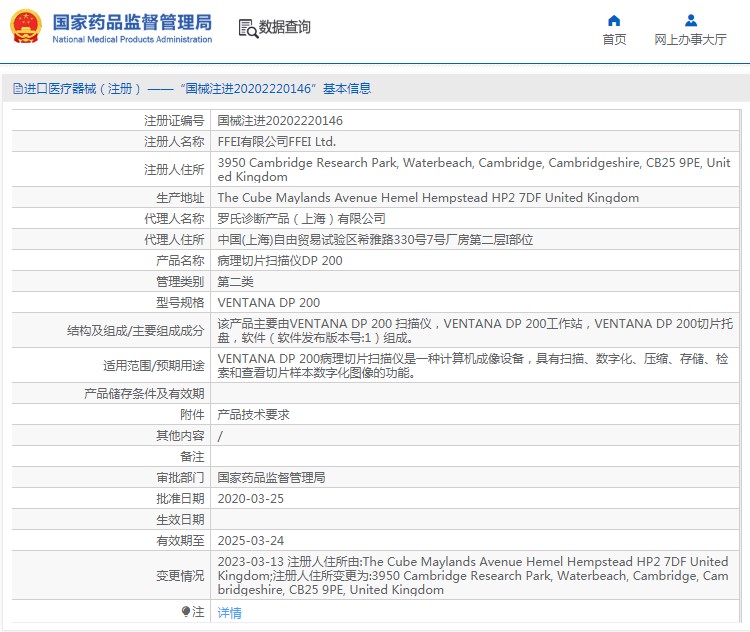
Task: Open the data query search icon
Action: [248, 28]
